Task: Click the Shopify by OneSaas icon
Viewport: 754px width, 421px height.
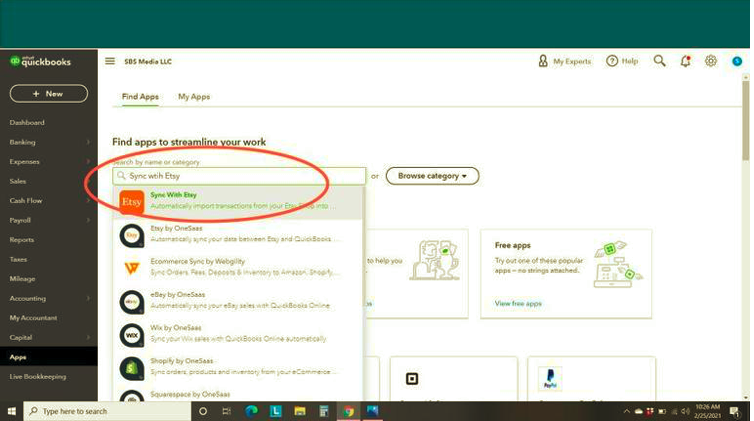Action: coord(132,368)
